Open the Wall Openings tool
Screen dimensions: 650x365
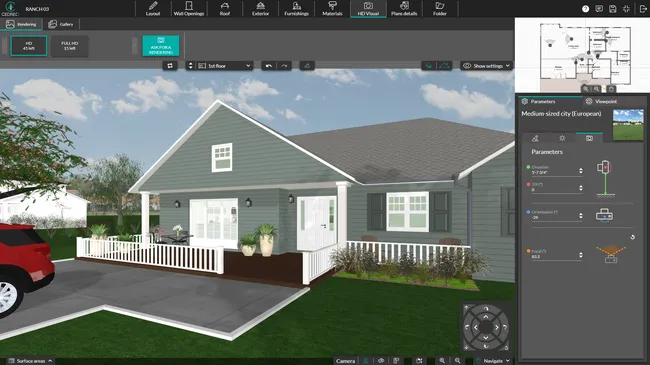[189, 9]
